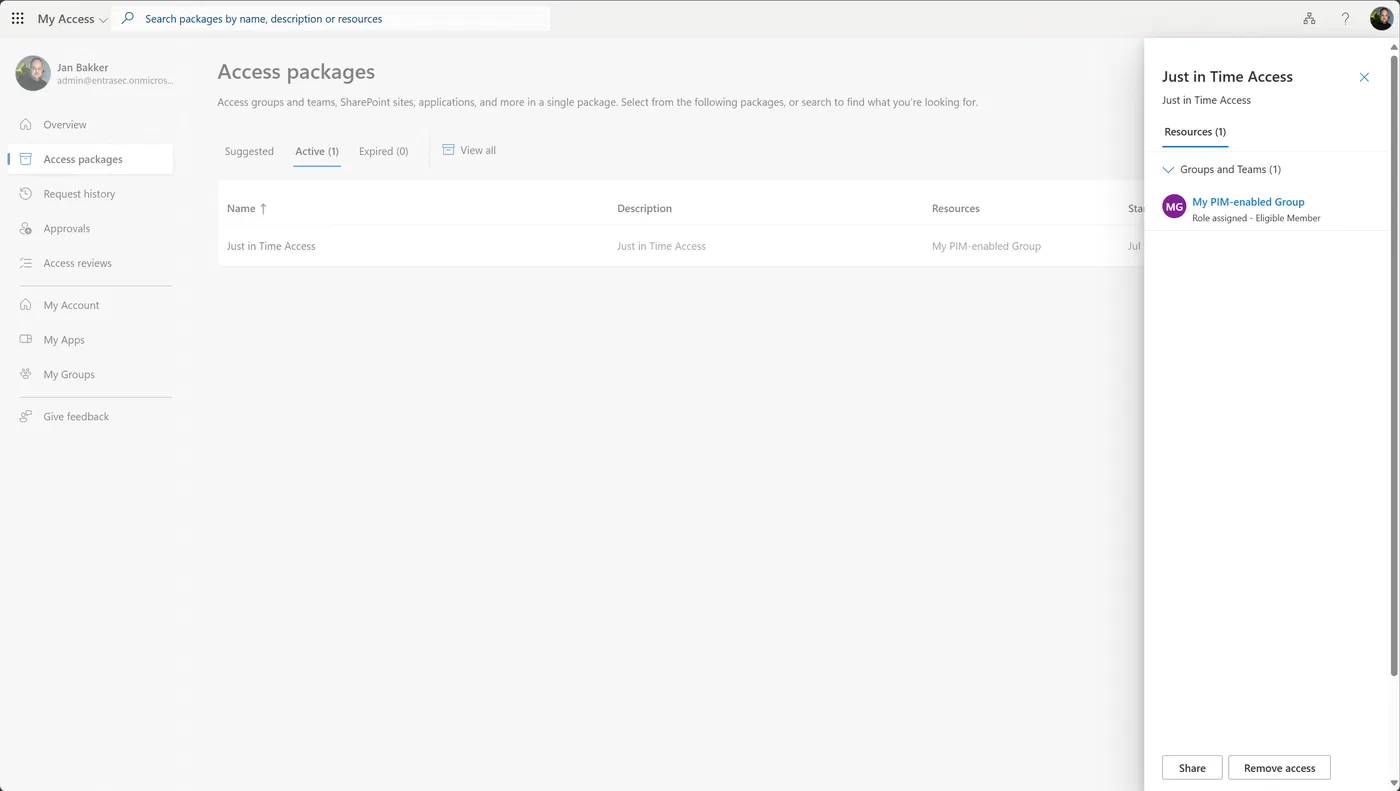The height and width of the screenshot is (791, 1400).
Task: Switch to the Suggested tab
Action: 249,151
